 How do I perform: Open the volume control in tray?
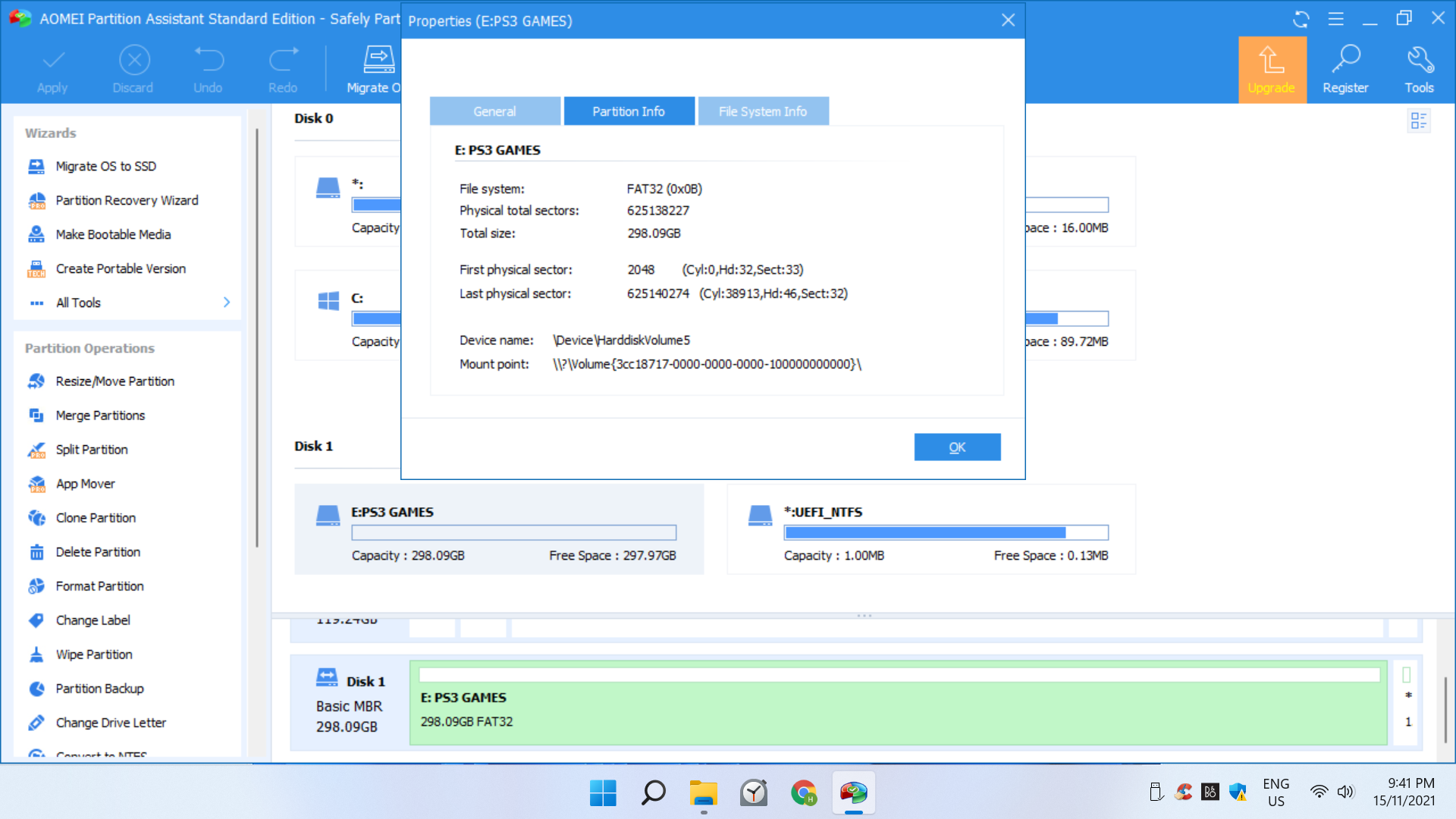pyautogui.click(x=1345, y=792)
